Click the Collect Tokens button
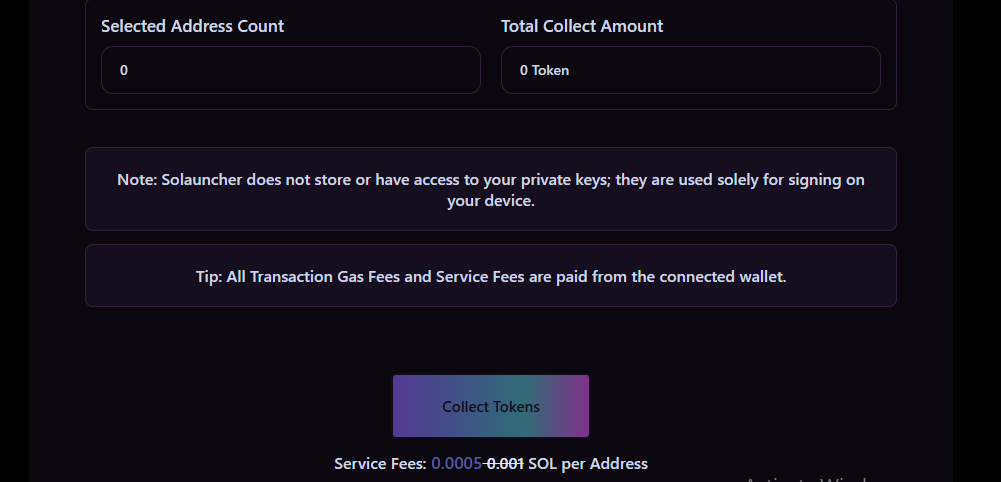The width and height of the screenshot is (1001, 482). point(491,406)
